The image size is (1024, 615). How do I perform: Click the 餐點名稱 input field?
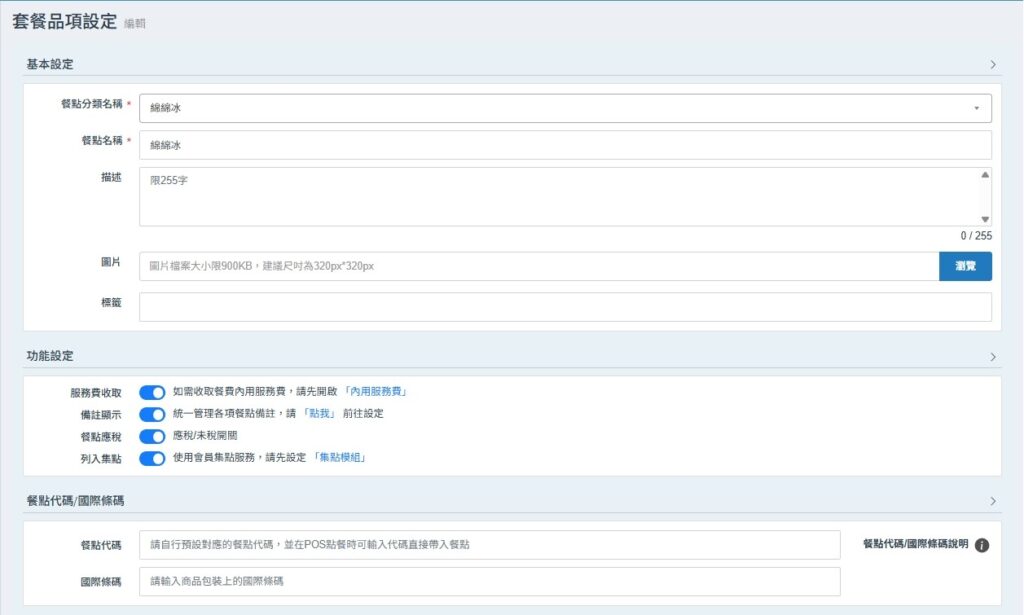(x=565, y=145)
